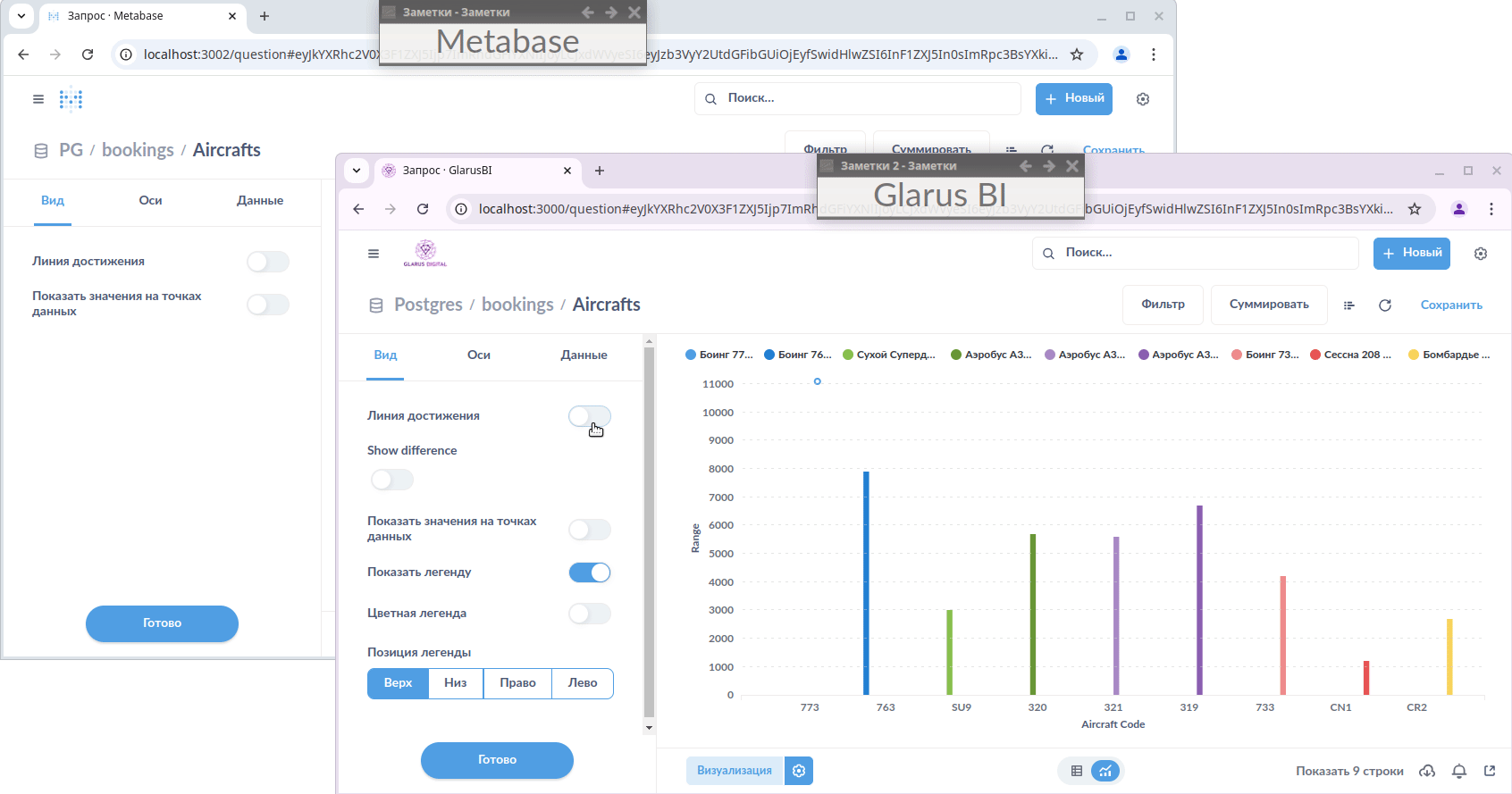1512x794 pixels.
Task: Enable the «Цветная легенда» toggle
Action: 590,614
